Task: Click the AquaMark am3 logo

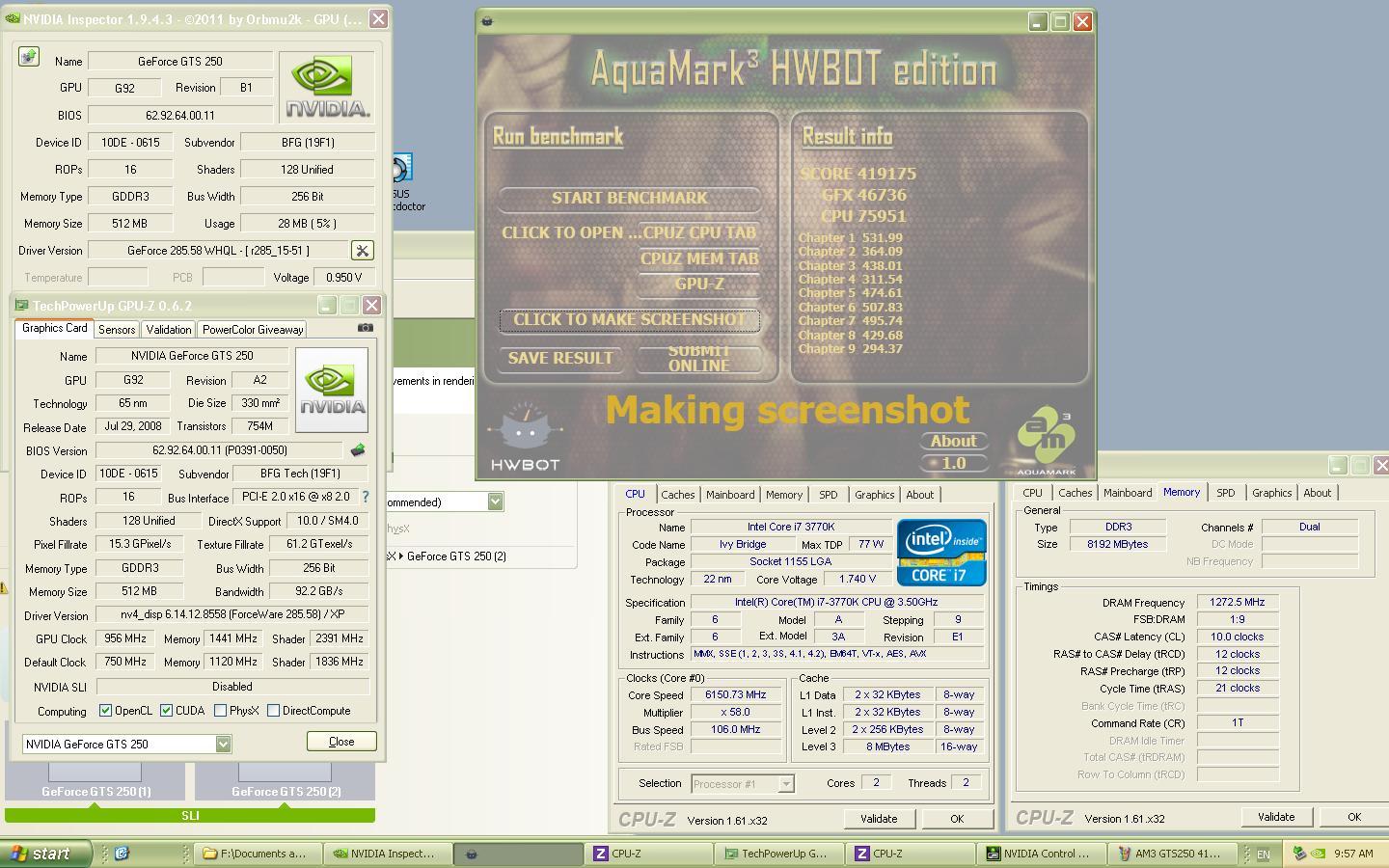Action: tap(1047, 443)
